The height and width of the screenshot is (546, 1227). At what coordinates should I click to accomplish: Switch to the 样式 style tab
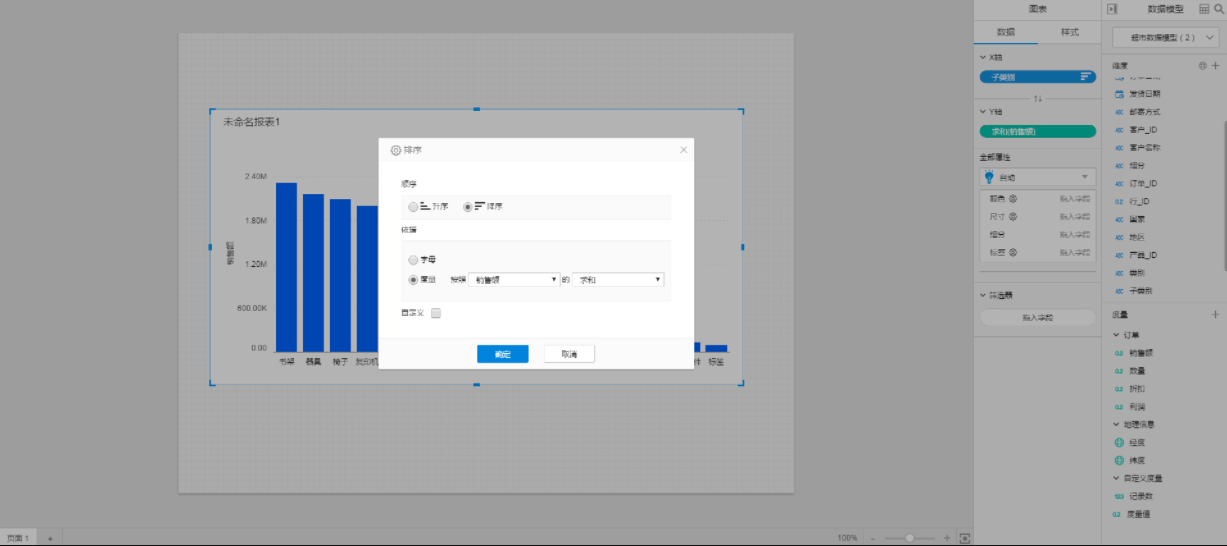pyautogui.click(x=1069, y=32)
